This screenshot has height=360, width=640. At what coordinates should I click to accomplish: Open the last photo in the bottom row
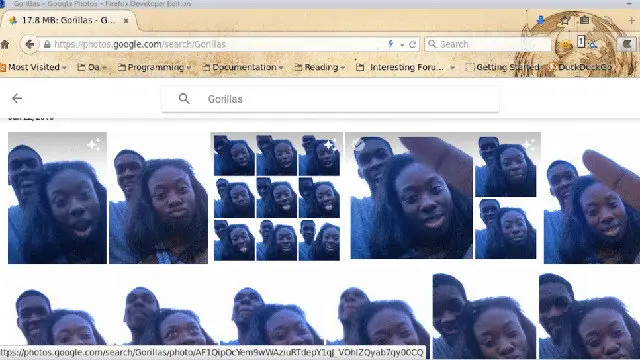coord(589,316)
